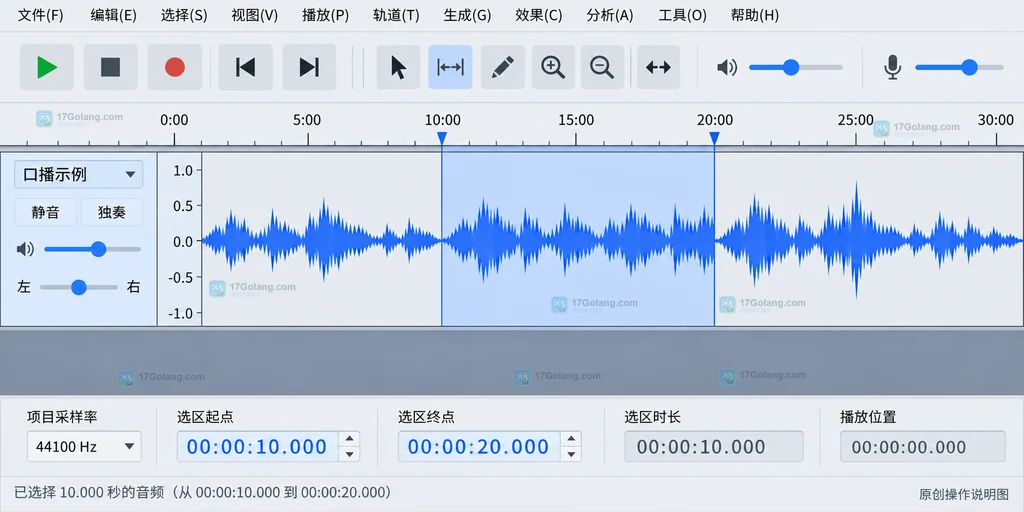Open the 视图(V) menu

(x=255, y=16)
